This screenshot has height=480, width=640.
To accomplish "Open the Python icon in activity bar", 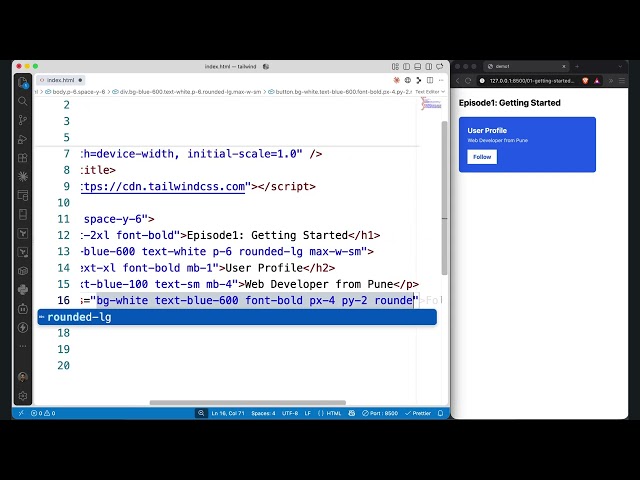I will point(23,289).
